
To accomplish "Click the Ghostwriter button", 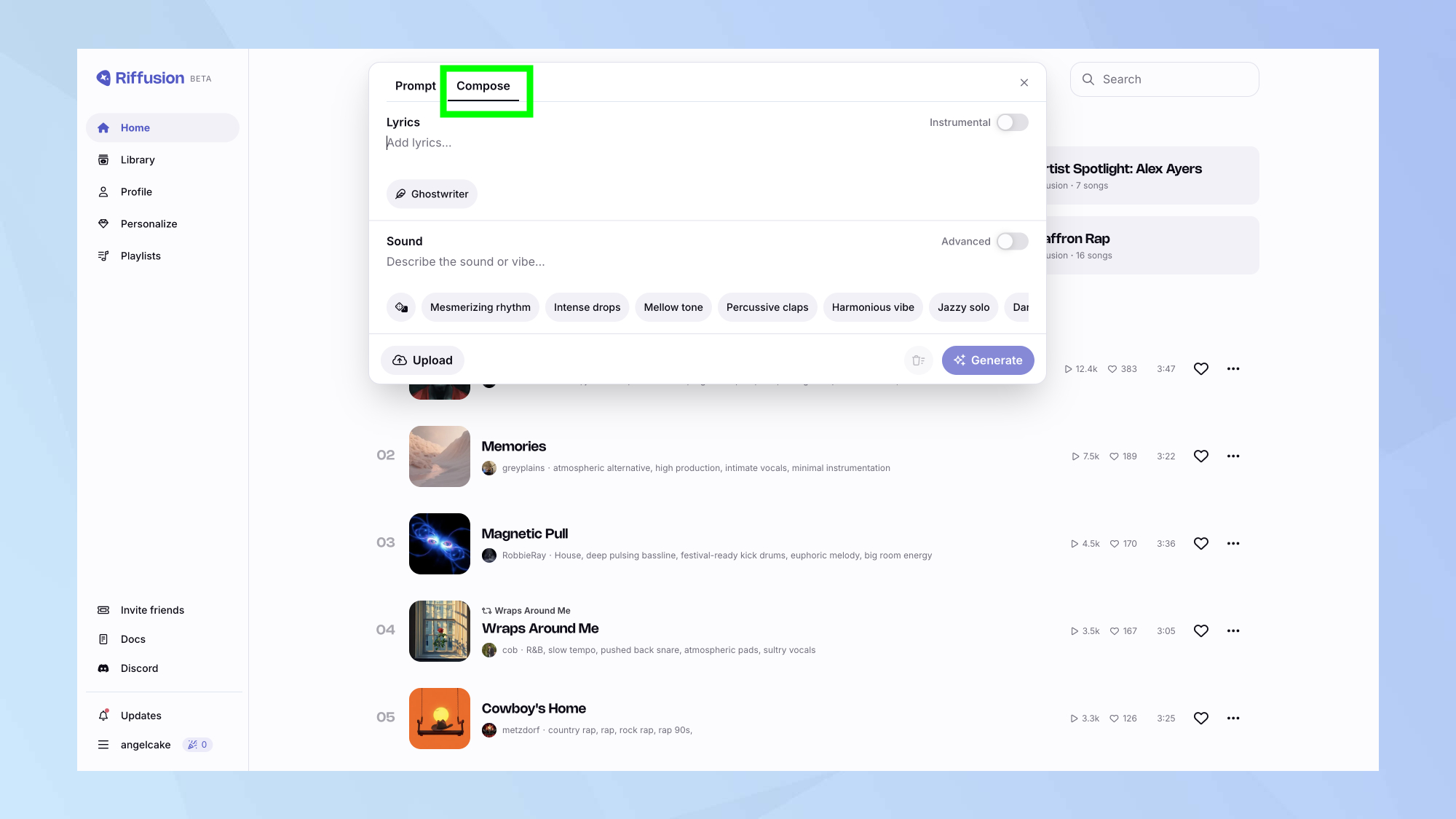I will pyautogui.click(x=432, y=194).
